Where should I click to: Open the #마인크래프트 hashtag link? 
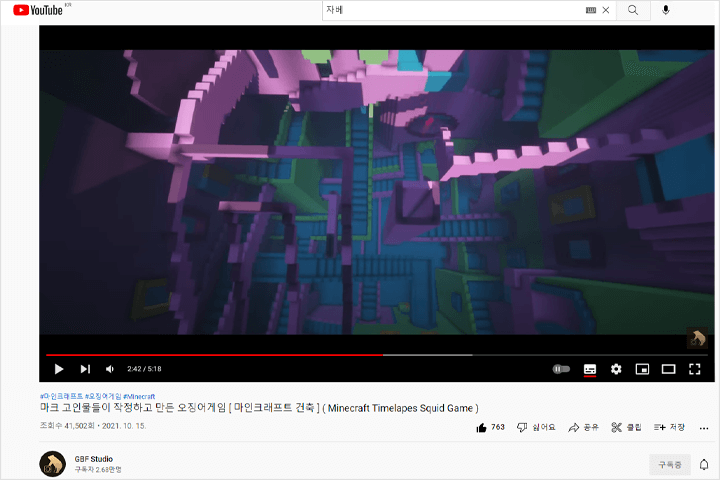[62, 396]
